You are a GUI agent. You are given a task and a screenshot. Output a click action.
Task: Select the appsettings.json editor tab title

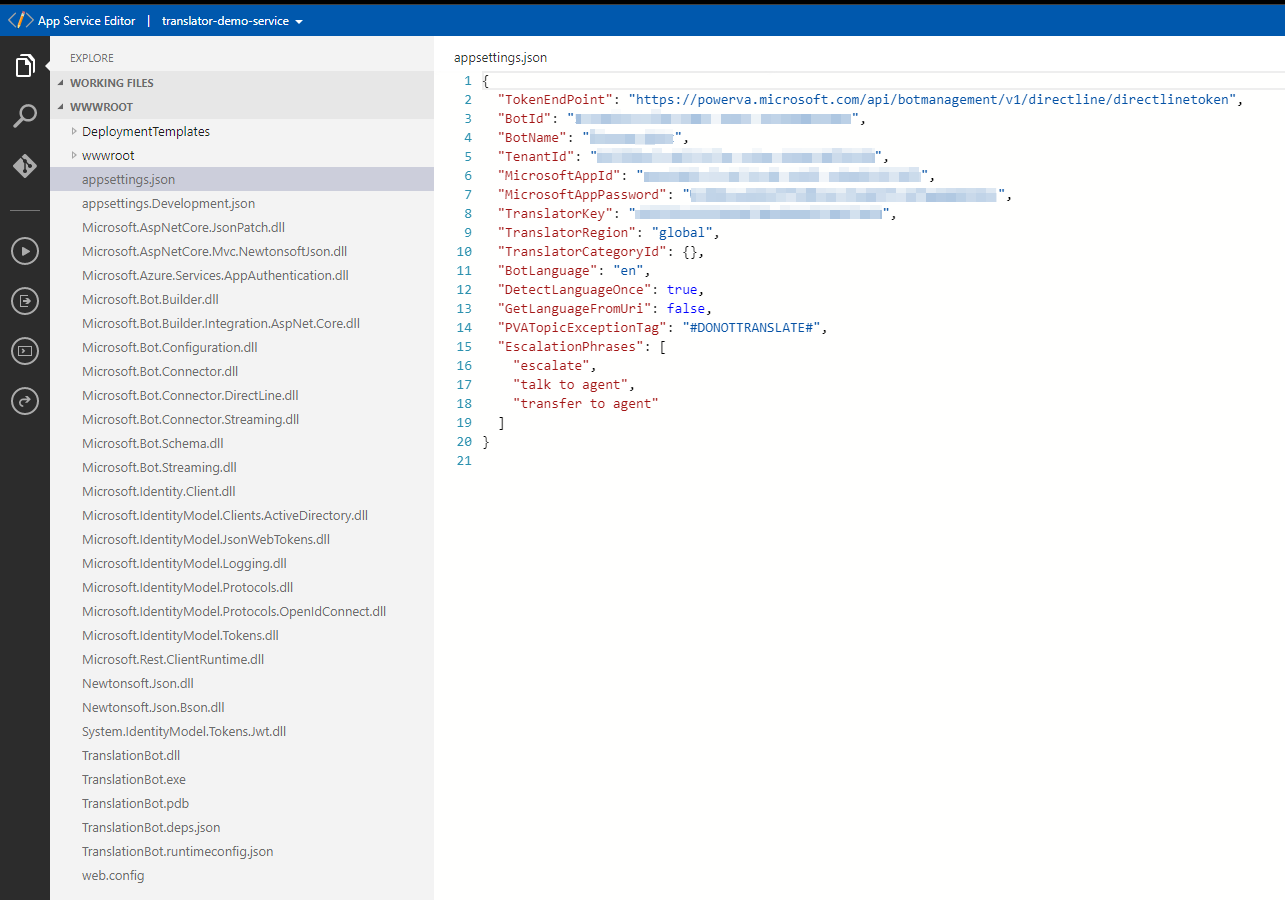(x=500, y=58)
